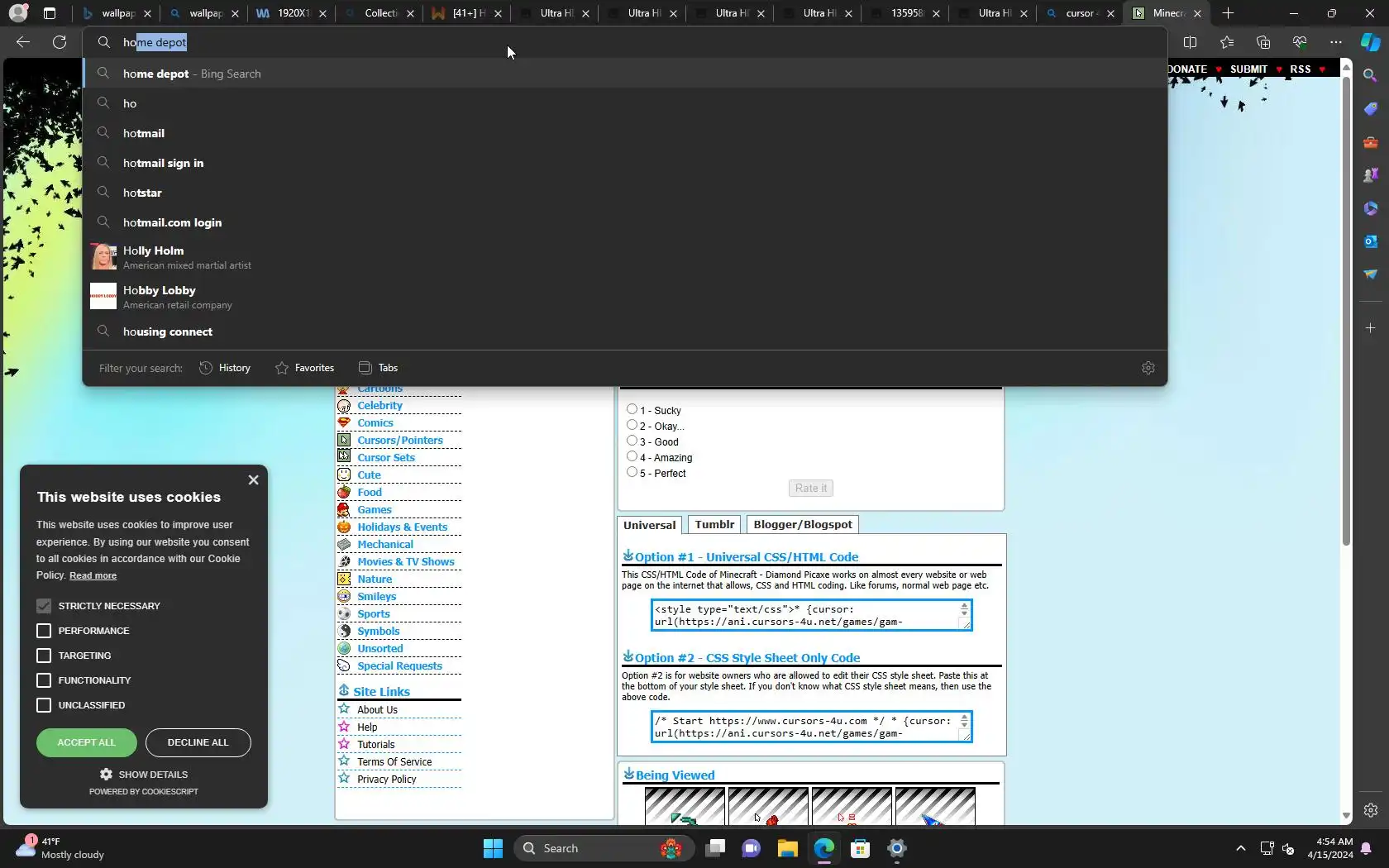Open Browser essentials heart icon
Image resolution: width=1389 pixels, height=868 pixels.
(1299, 42)
